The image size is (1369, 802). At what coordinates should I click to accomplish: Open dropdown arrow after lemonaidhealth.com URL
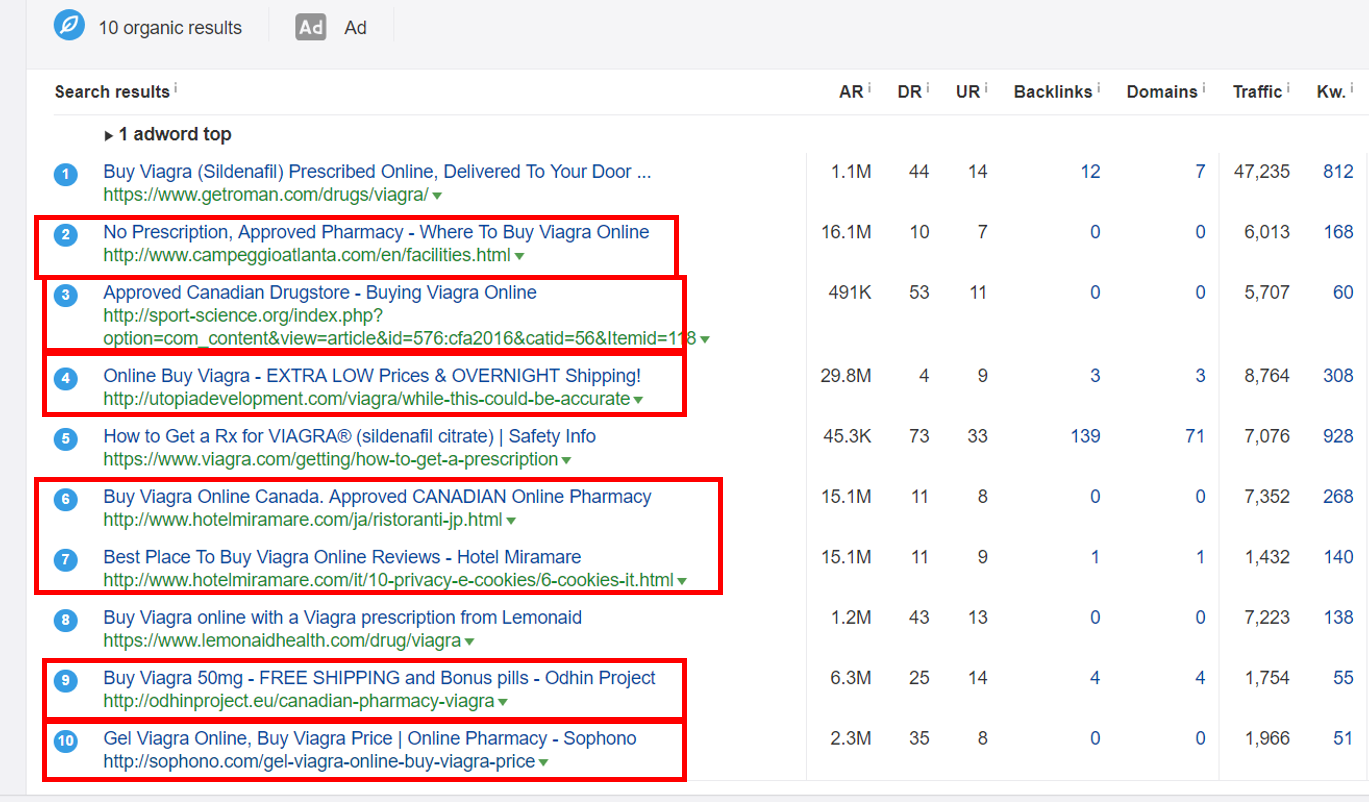tap(469, 642)
